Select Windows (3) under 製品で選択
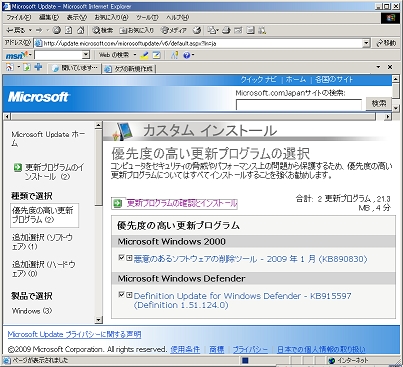The height and width of the screenshot is (367, 403). (32, 311)
